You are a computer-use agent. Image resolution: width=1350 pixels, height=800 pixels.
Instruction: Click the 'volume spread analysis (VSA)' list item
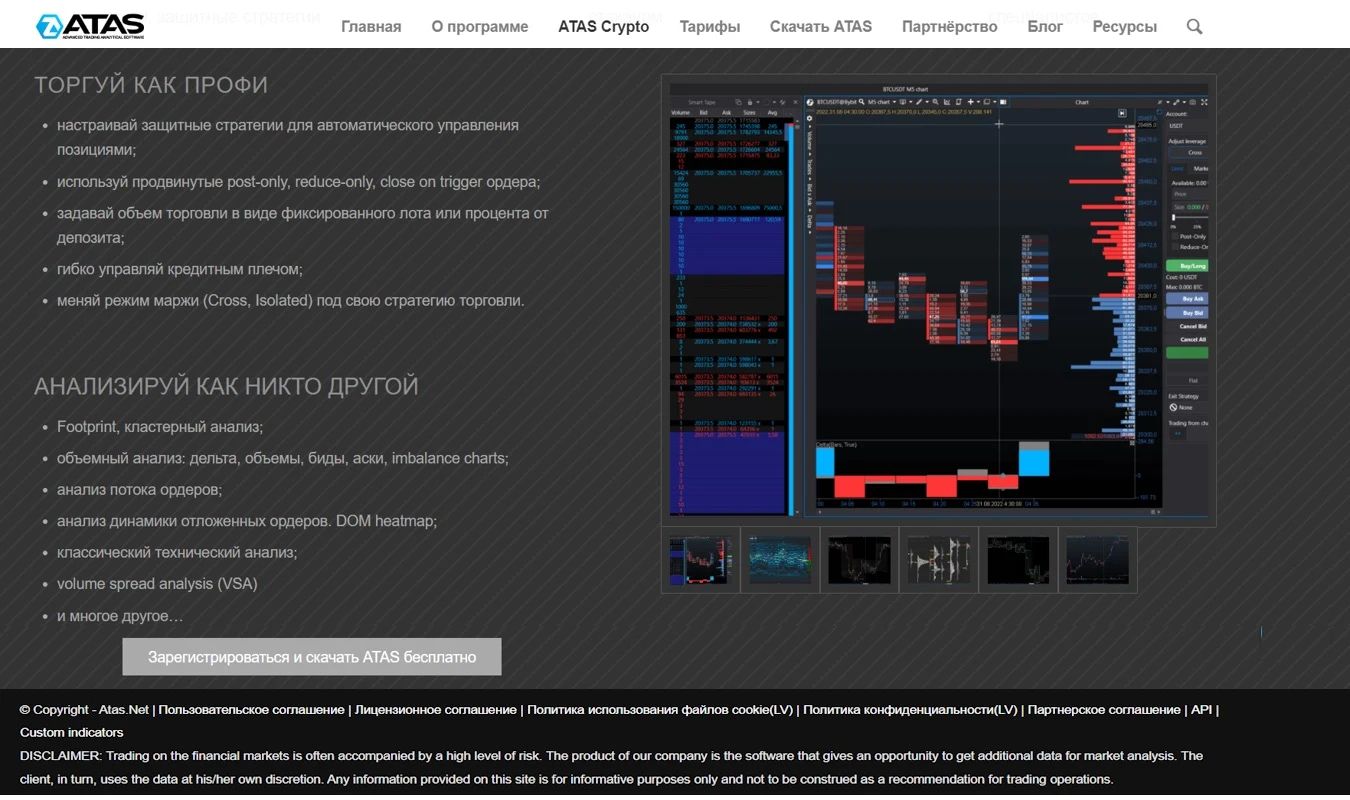157,584
